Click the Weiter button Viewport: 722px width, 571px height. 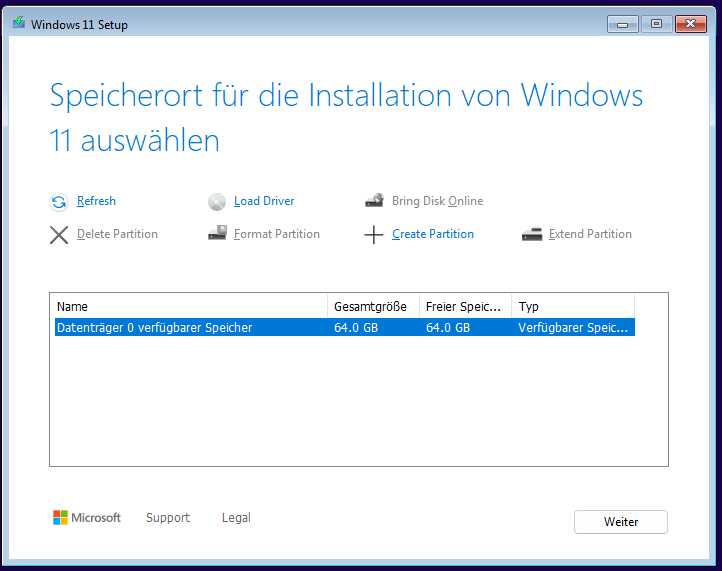click(621, 522)
